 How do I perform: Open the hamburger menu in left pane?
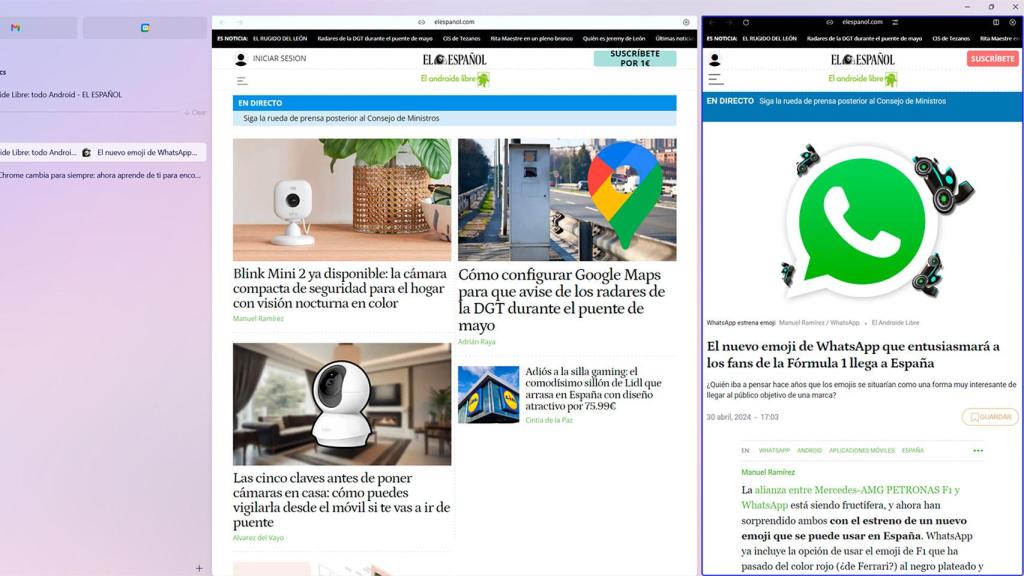(242, 81)
